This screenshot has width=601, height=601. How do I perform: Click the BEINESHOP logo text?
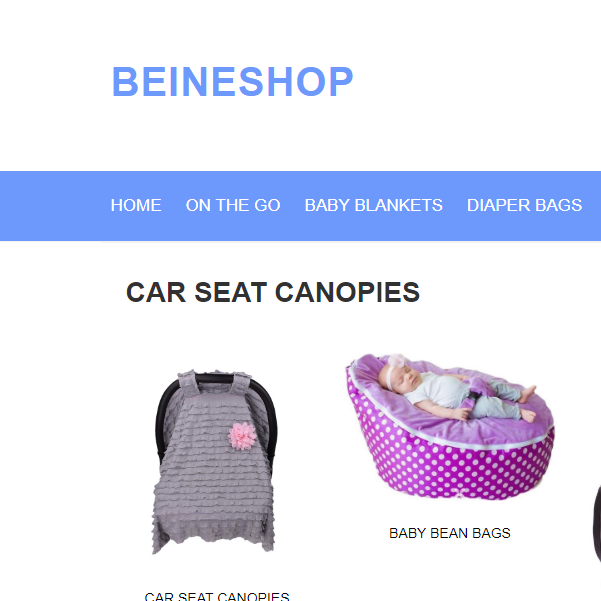(232, 81)
